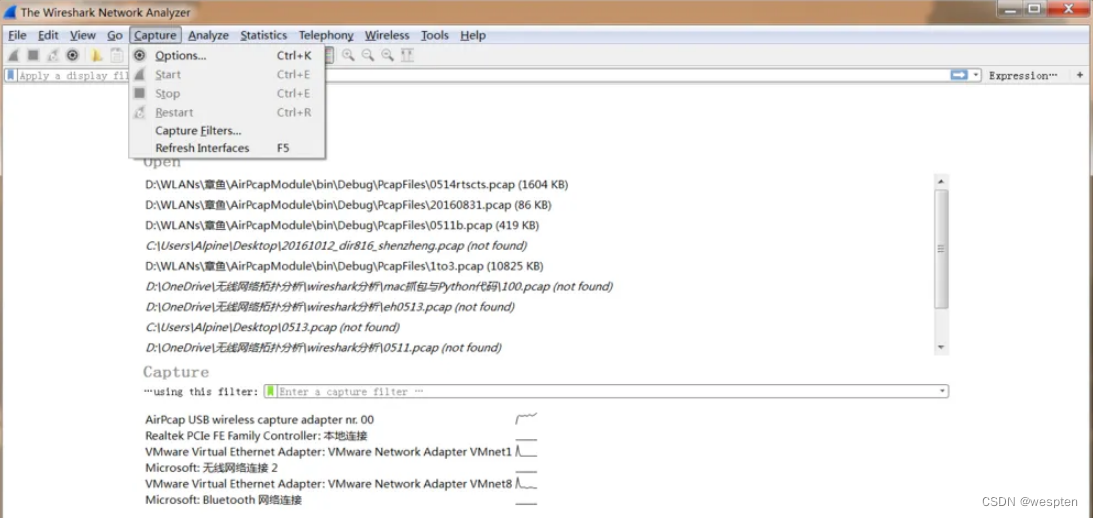Viewport: 1093px width, 518px height.
Task: Click into the display filter input field
Action: 484,75
